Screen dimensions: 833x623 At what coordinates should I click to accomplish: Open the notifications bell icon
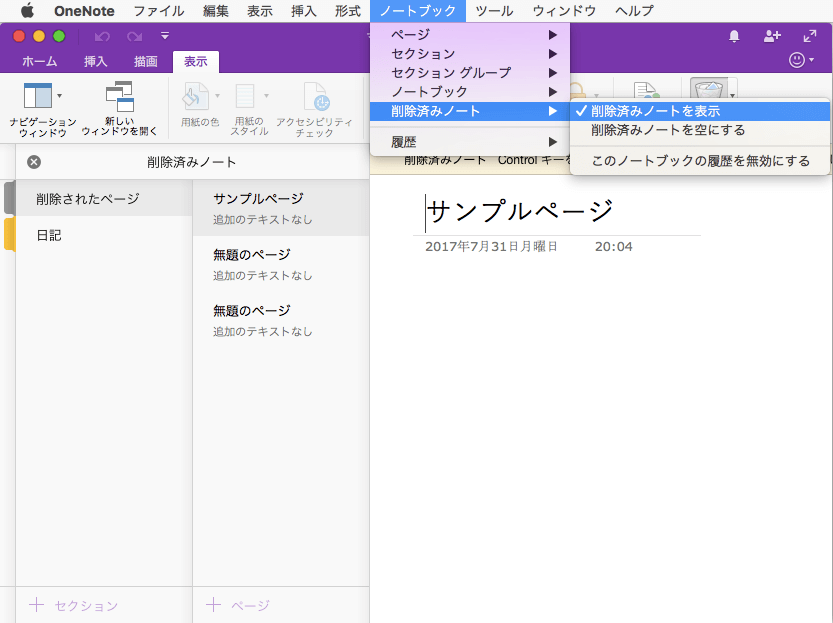click(734, 36)
